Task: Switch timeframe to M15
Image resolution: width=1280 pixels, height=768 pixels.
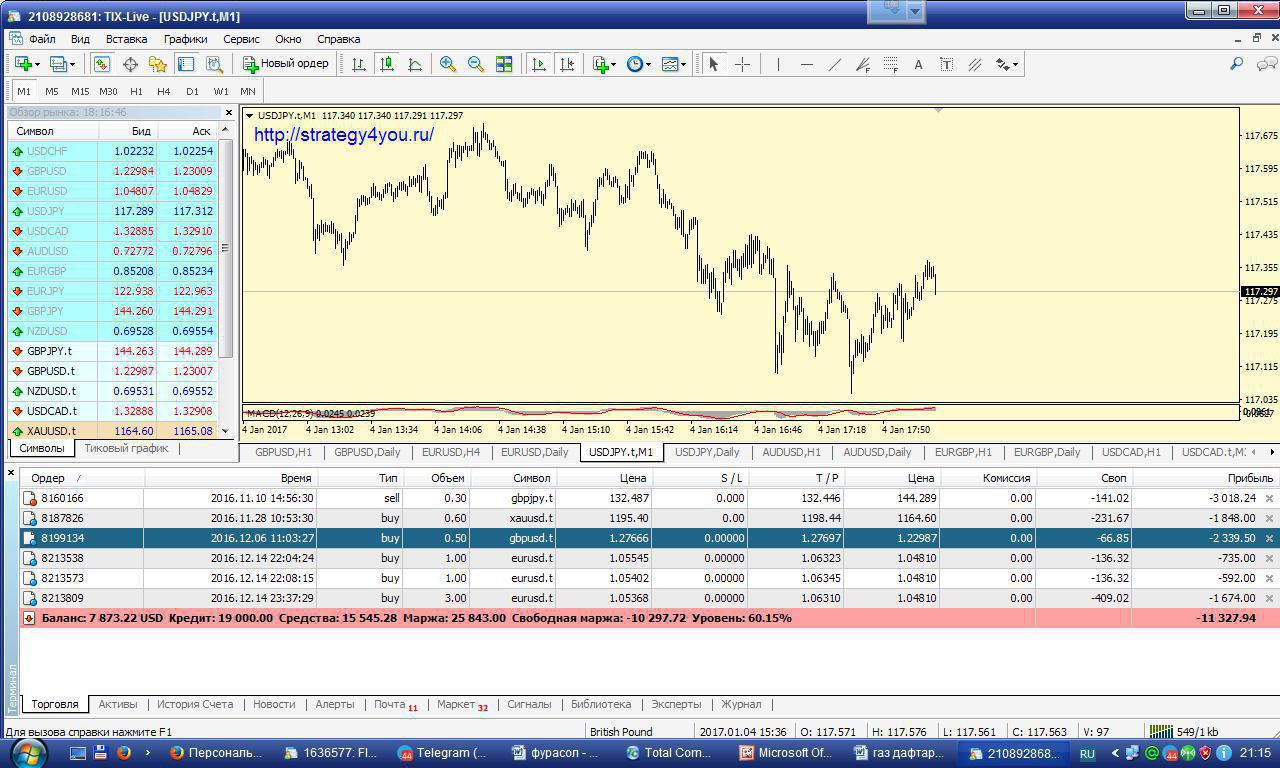Action: coord(80,91)
